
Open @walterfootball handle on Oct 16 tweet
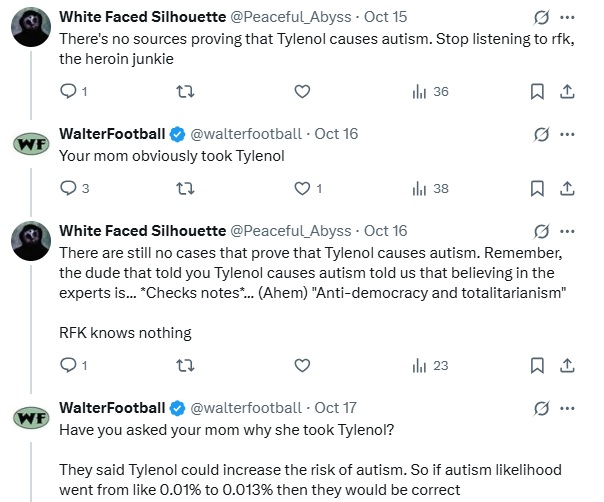(245, 134)
